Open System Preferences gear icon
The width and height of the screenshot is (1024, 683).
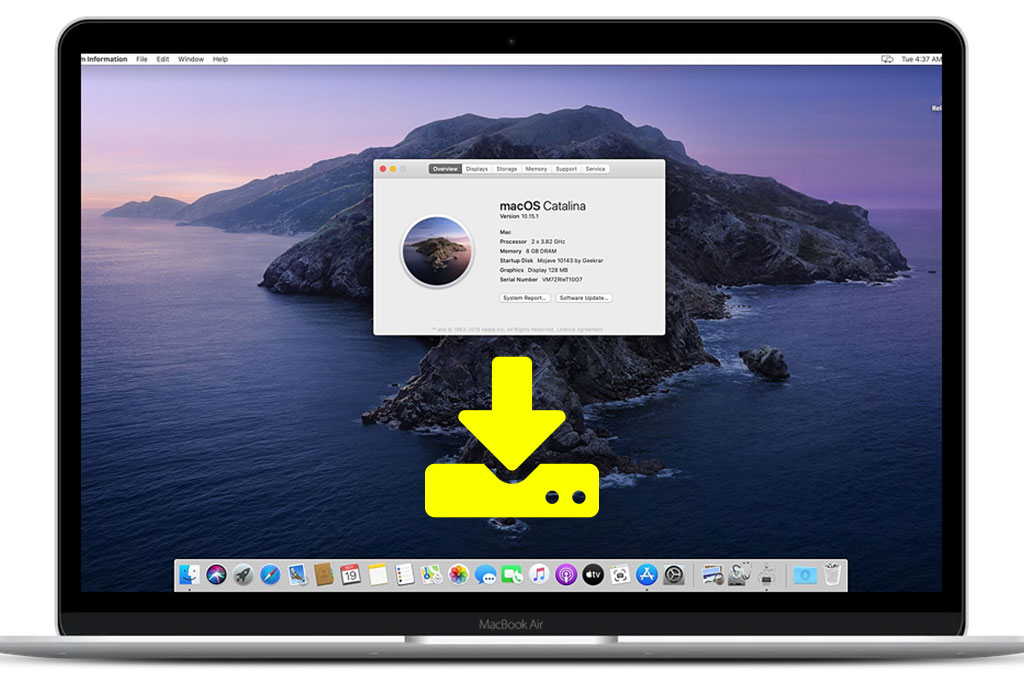674,575
